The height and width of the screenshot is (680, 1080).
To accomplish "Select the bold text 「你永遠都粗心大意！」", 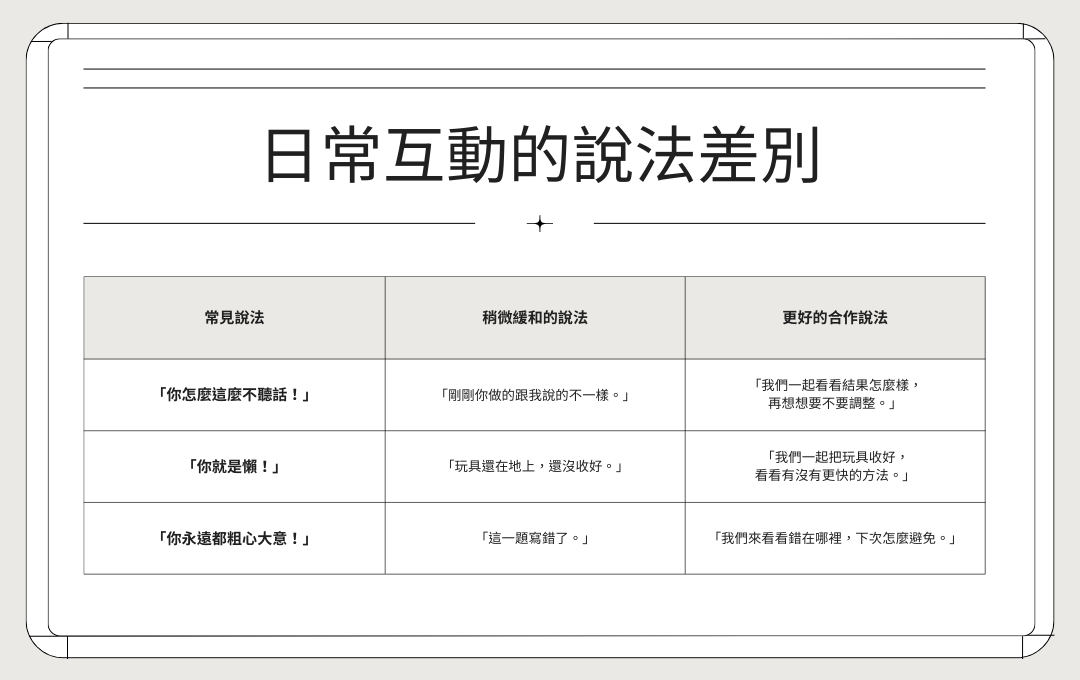I will pyautogui.click(x=234, y=539).
